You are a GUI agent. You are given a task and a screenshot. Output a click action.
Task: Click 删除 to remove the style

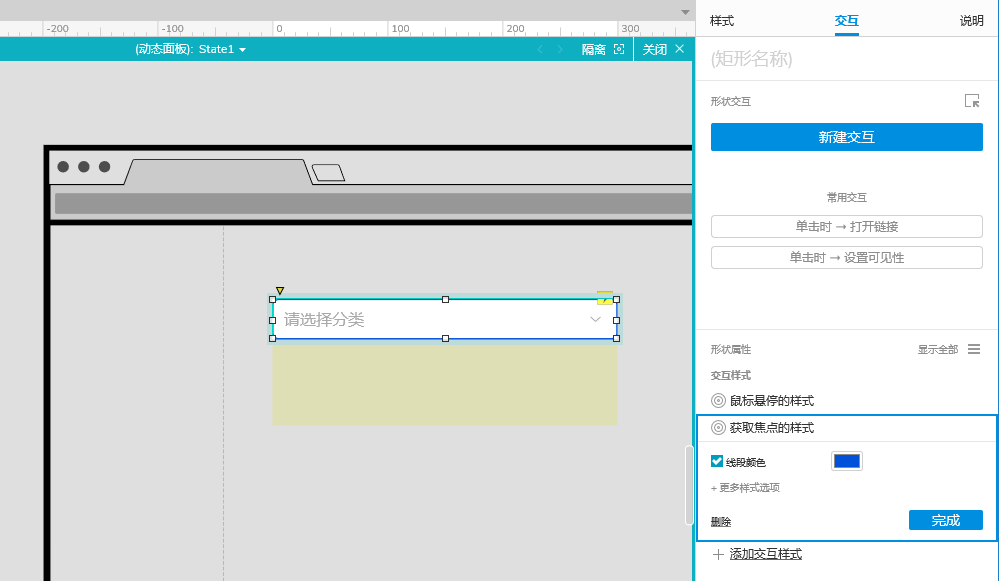721,522
